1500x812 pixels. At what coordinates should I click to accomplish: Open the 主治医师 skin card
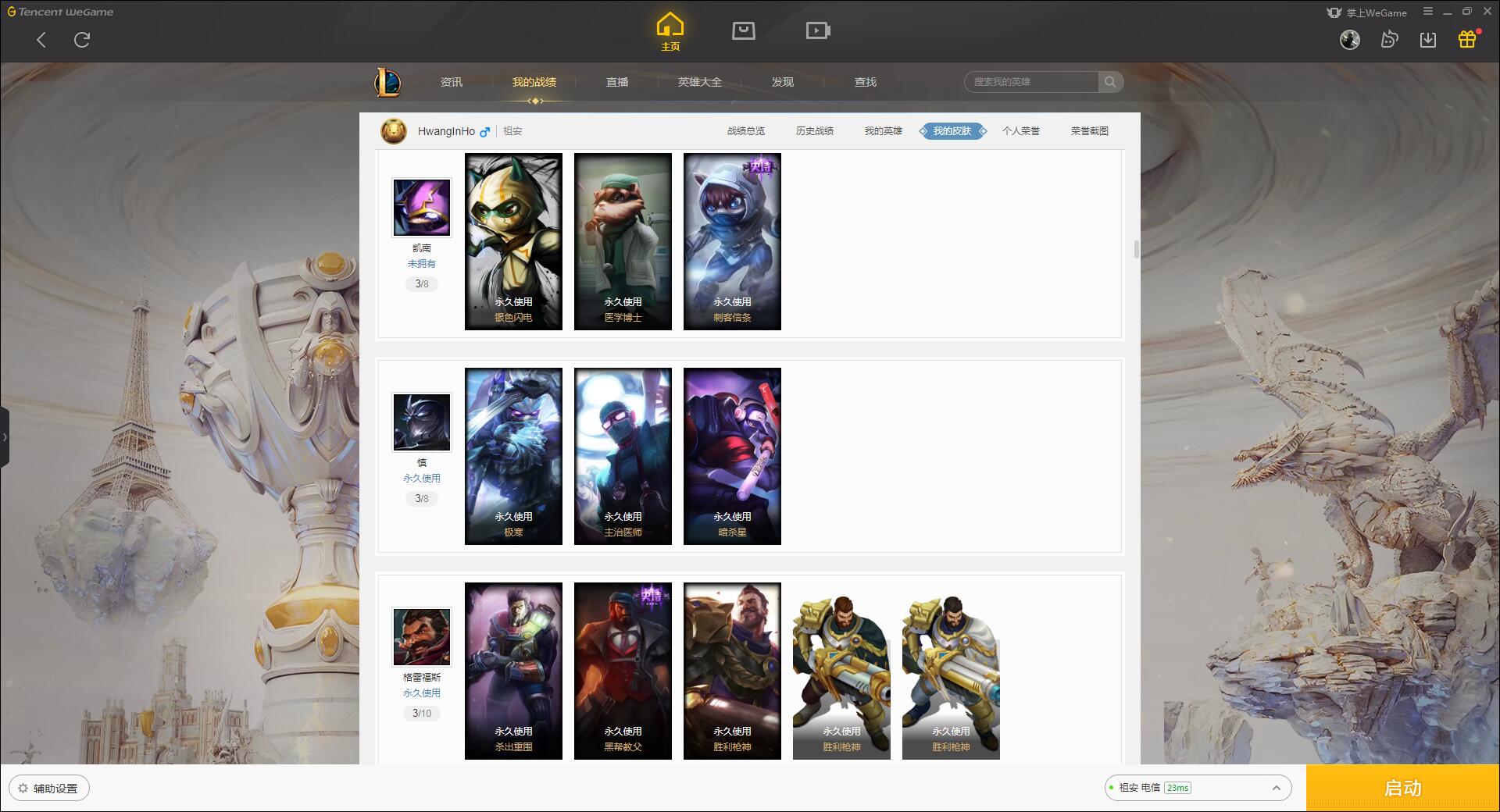[x=623, y=456]
